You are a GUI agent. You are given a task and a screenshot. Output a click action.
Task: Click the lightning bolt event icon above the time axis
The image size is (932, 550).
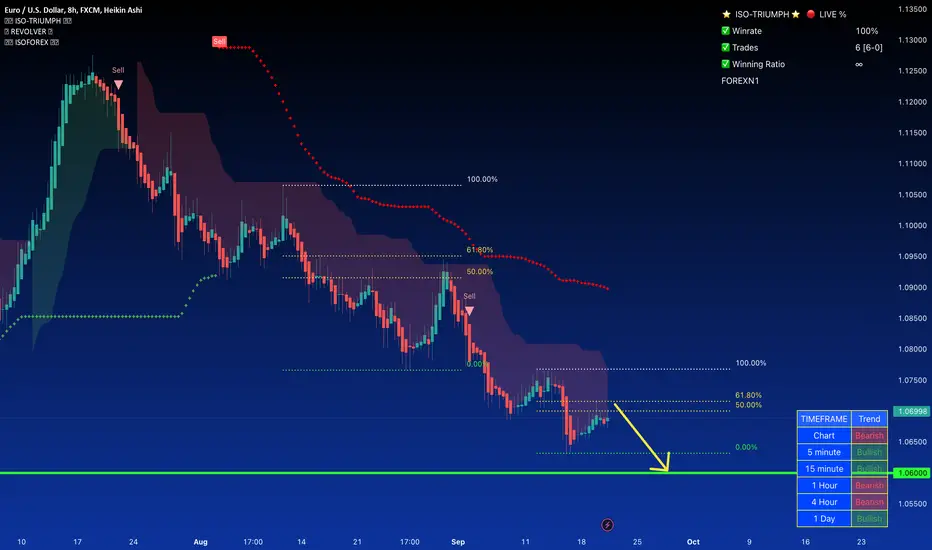coord(607,524)
